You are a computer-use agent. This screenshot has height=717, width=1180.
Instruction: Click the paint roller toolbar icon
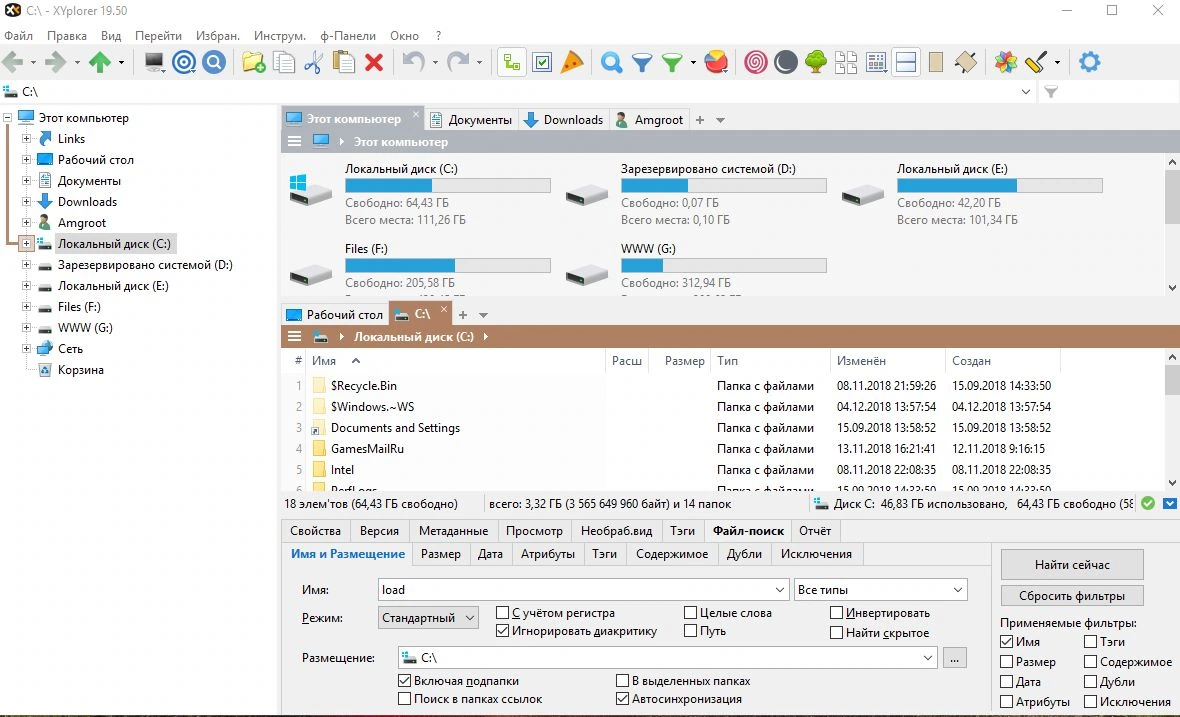coord(1036,62)
